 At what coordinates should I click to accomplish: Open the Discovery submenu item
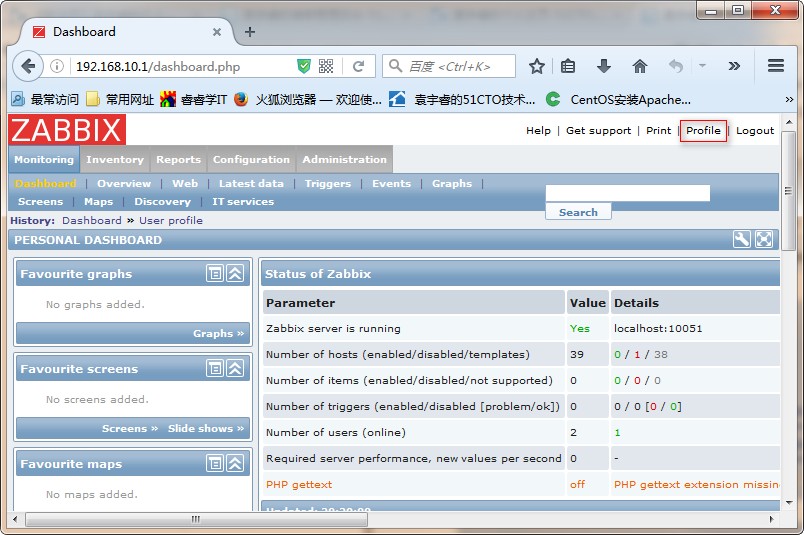[163, 202]
